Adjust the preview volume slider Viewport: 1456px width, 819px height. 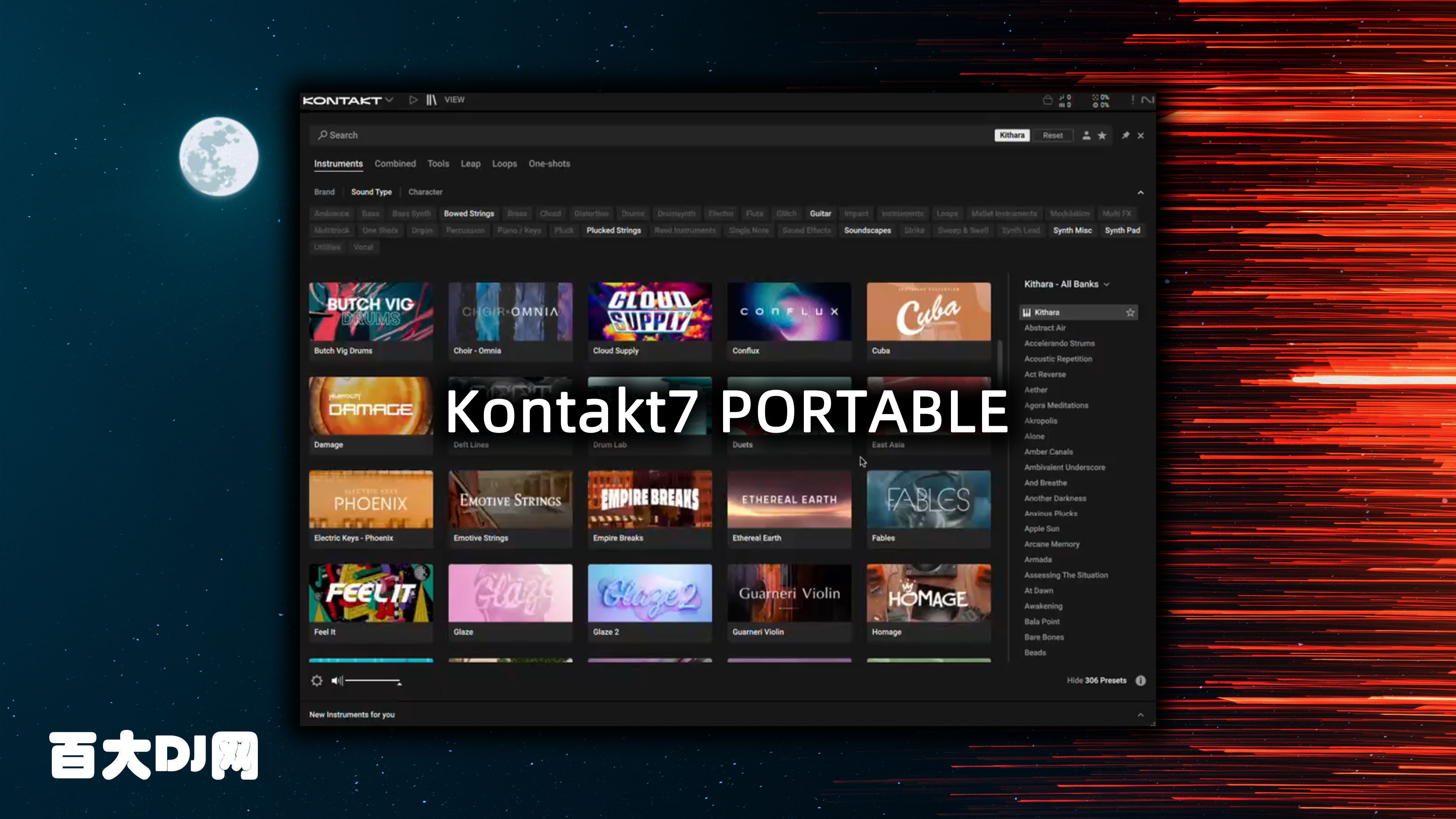pos(373,681)
